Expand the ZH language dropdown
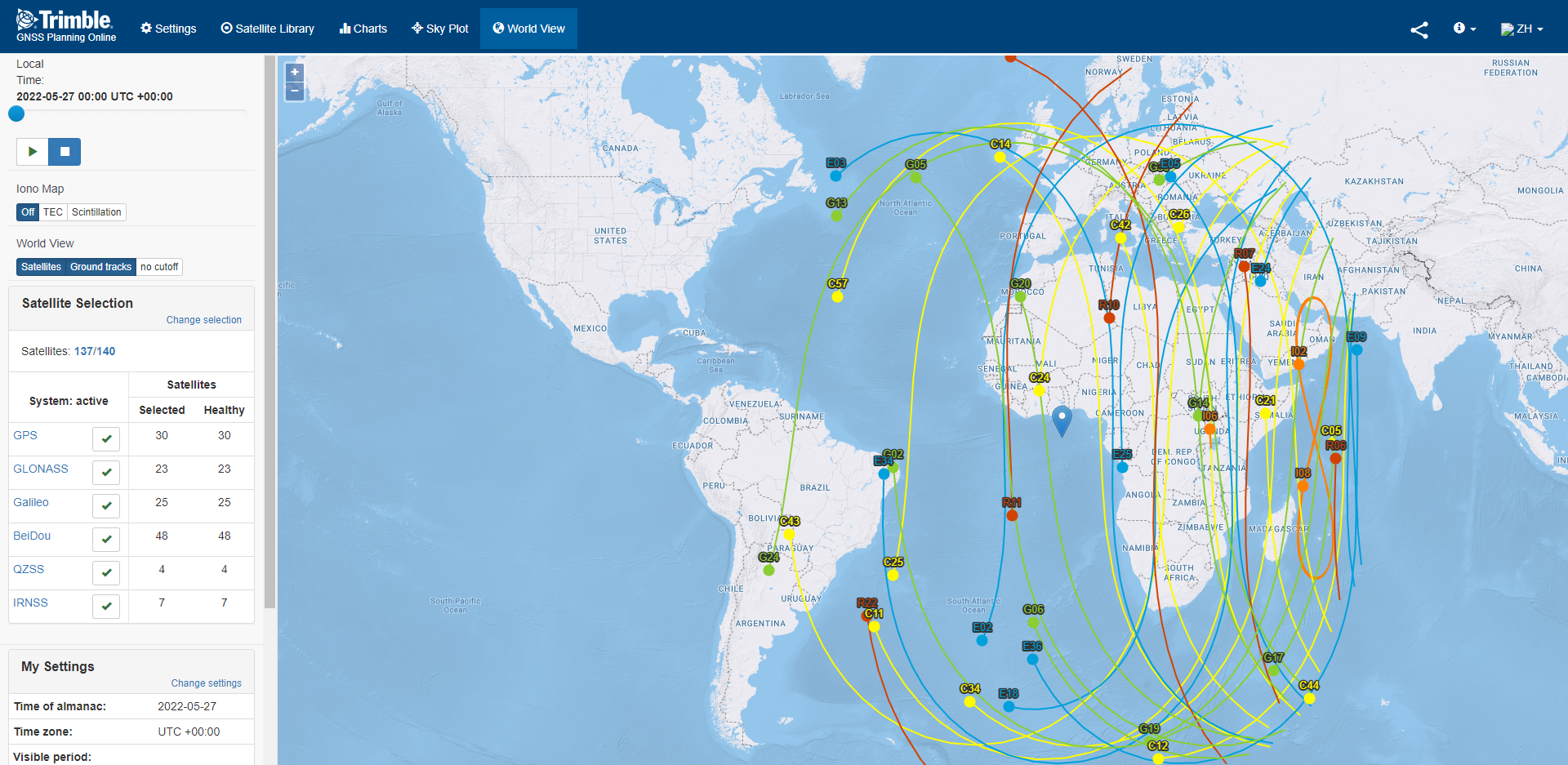Viewport: 1568px width, 765px height. 1522,29
